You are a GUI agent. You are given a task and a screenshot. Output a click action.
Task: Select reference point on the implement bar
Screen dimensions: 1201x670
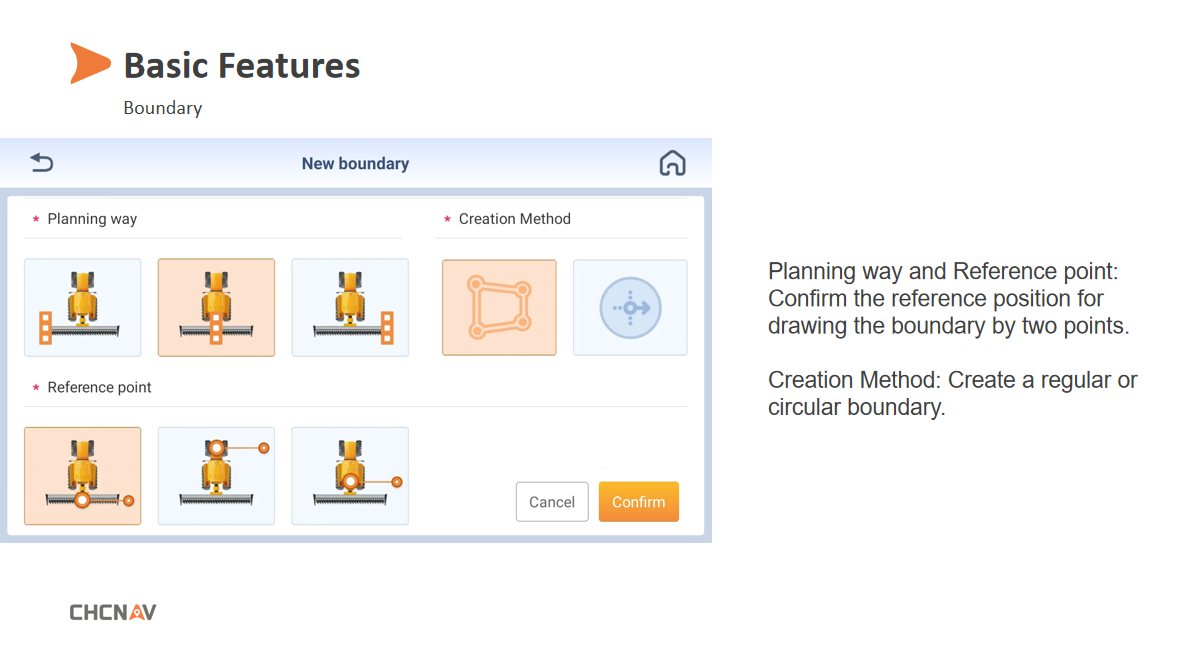tap(83, 476)
